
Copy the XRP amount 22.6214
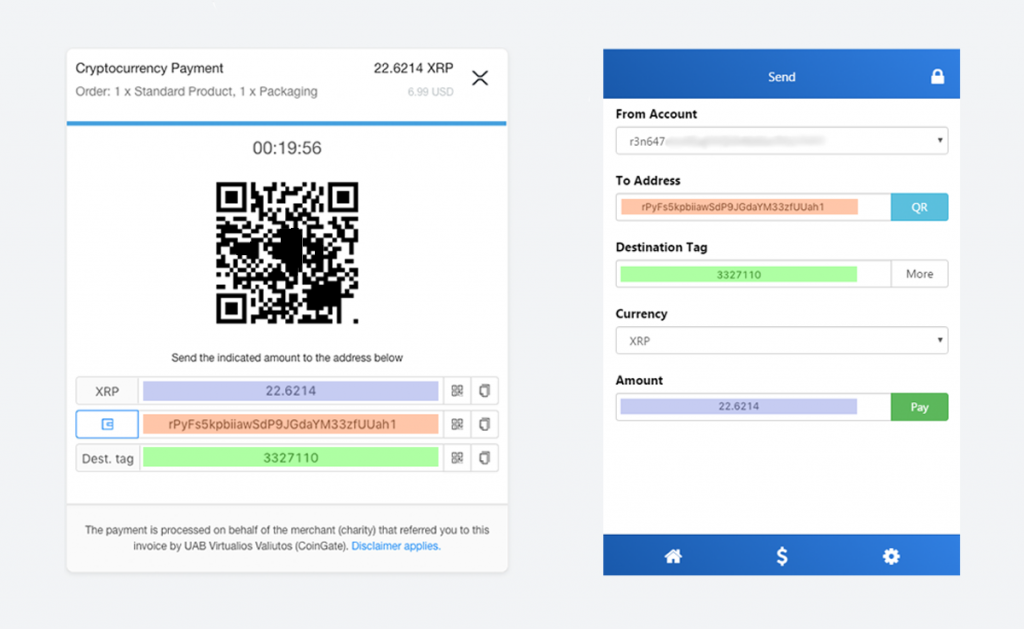(x=485, y=391)
